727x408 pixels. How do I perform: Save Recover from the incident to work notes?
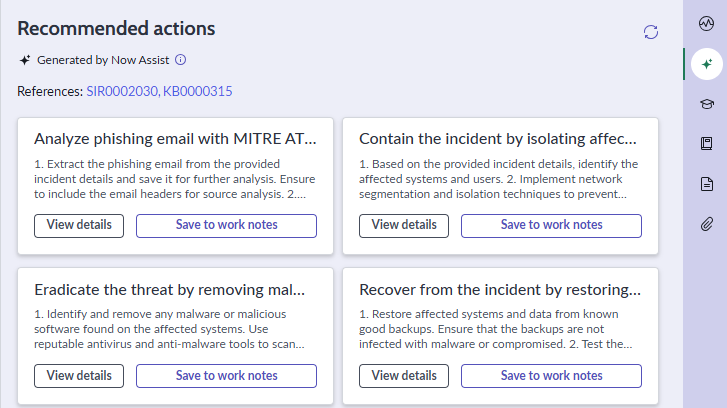coord(551,376)
